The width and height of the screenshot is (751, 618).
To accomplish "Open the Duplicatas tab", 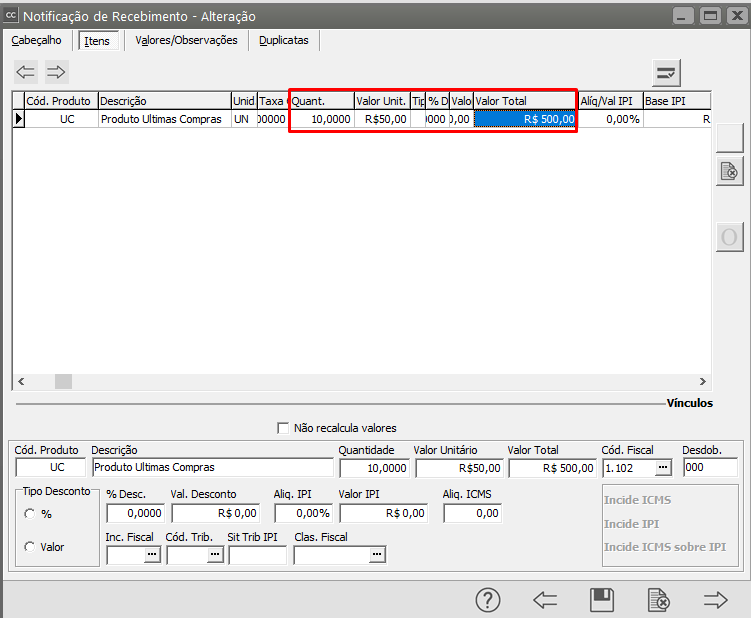I will [284, 40].
